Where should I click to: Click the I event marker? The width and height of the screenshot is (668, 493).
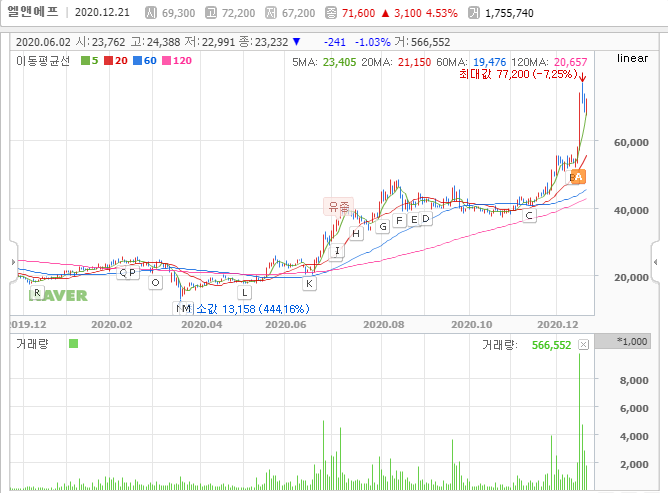[337, 251]
